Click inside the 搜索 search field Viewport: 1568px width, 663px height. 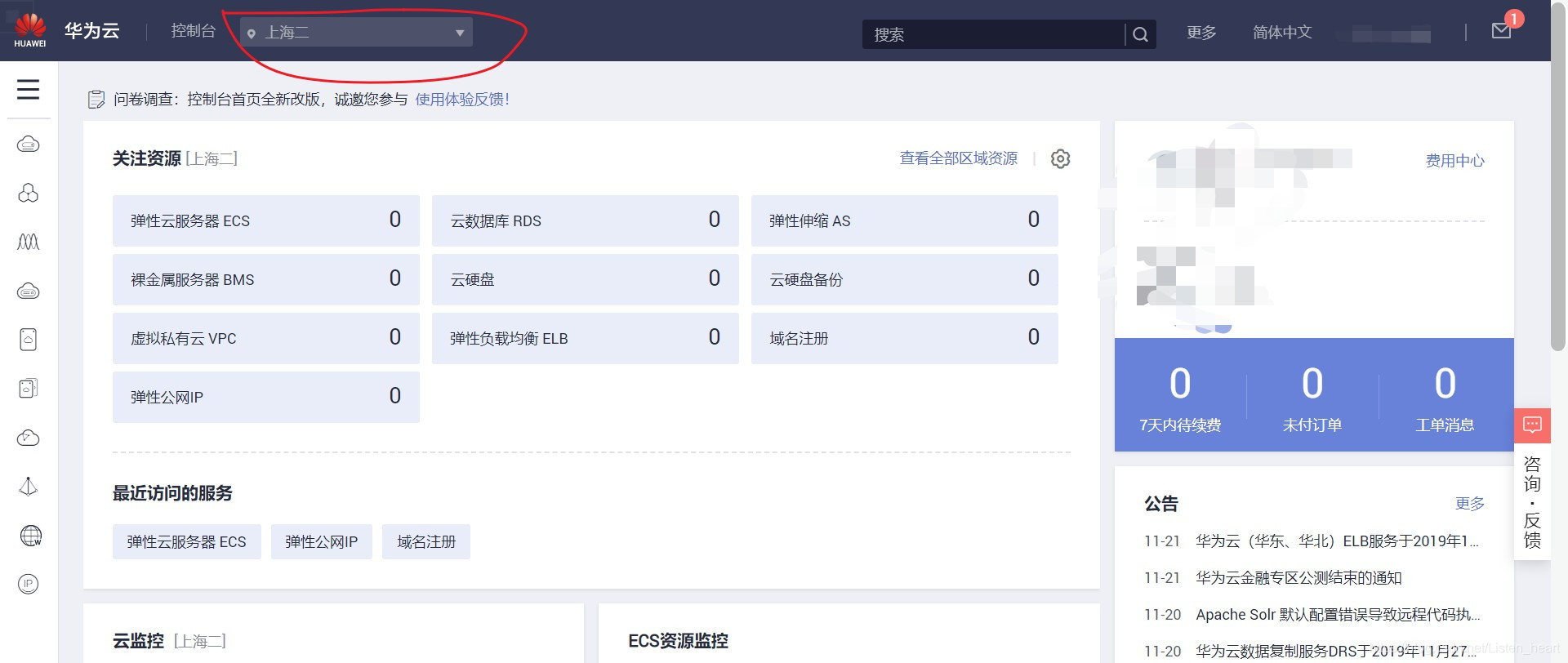[993, 34]
